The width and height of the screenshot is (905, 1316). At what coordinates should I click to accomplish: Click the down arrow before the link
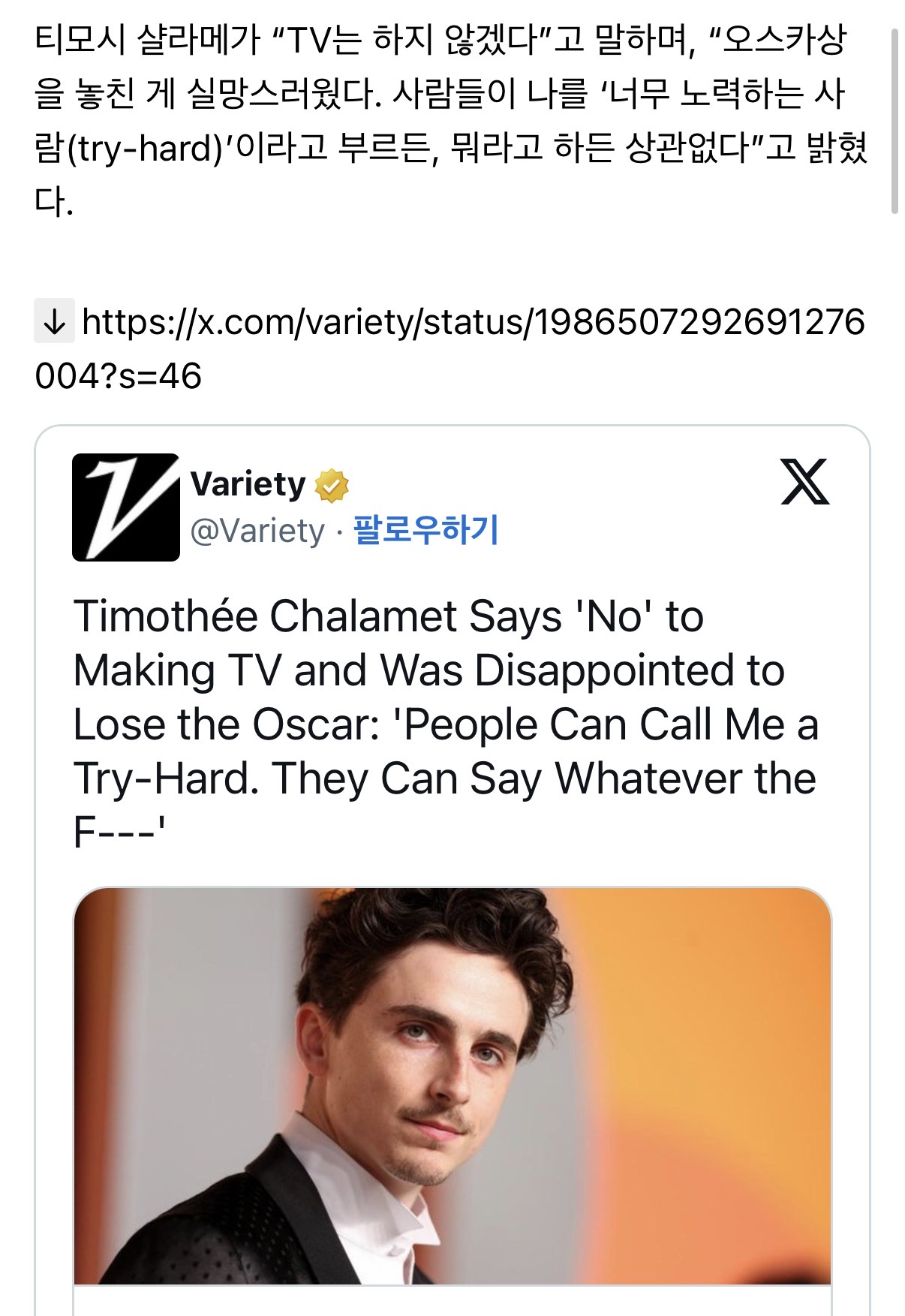pos(56,323)
